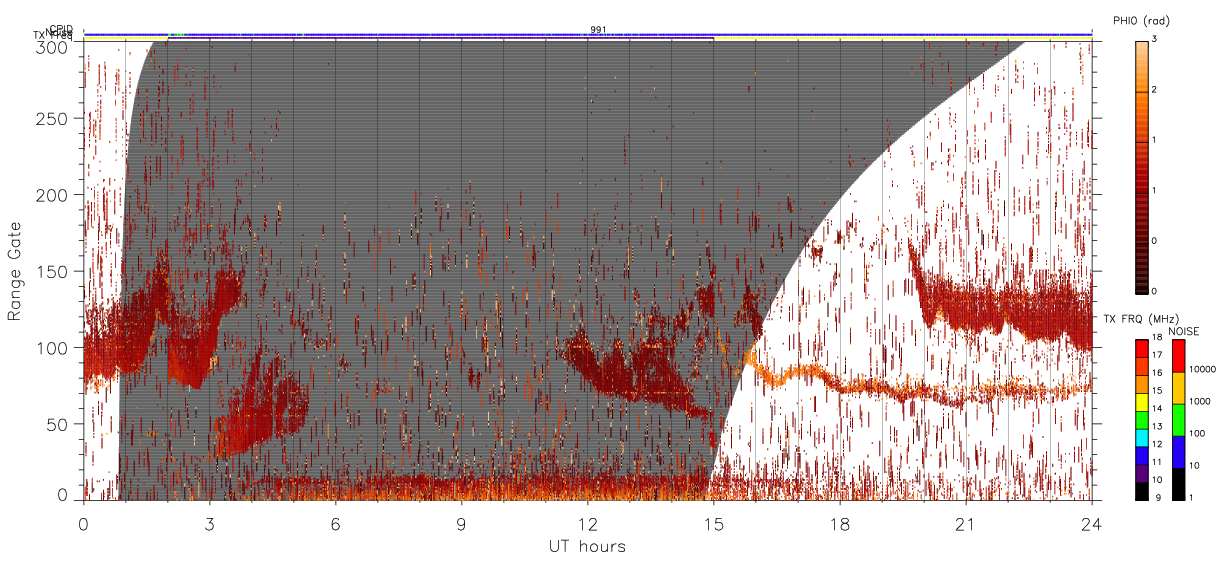Pick the purple swatch in TX FRQ legend
Screen dimensions: 1228x567
(x=1142, y=473)
